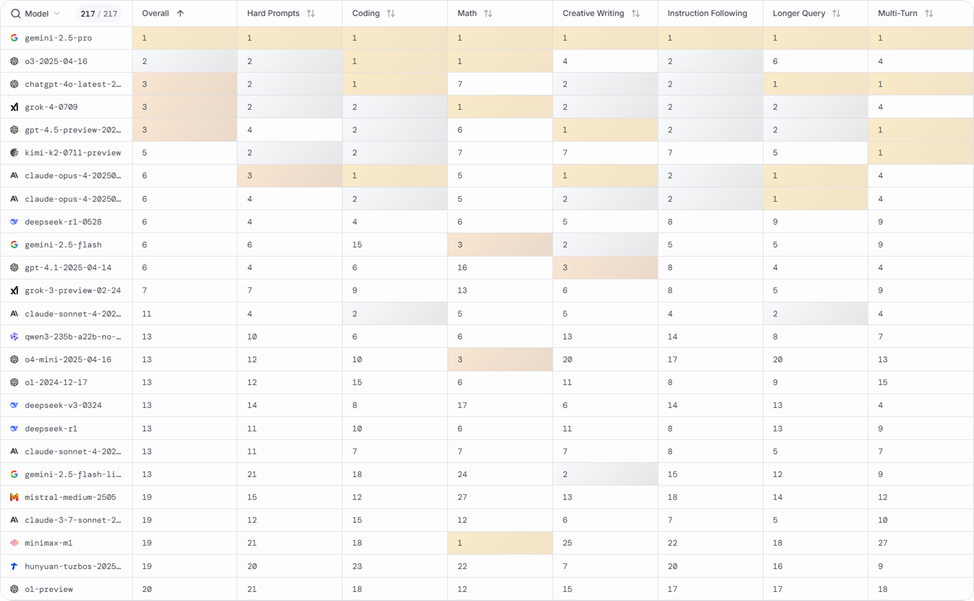Click the Minimax icon next to minimax-m1

(x=14, y=543)
